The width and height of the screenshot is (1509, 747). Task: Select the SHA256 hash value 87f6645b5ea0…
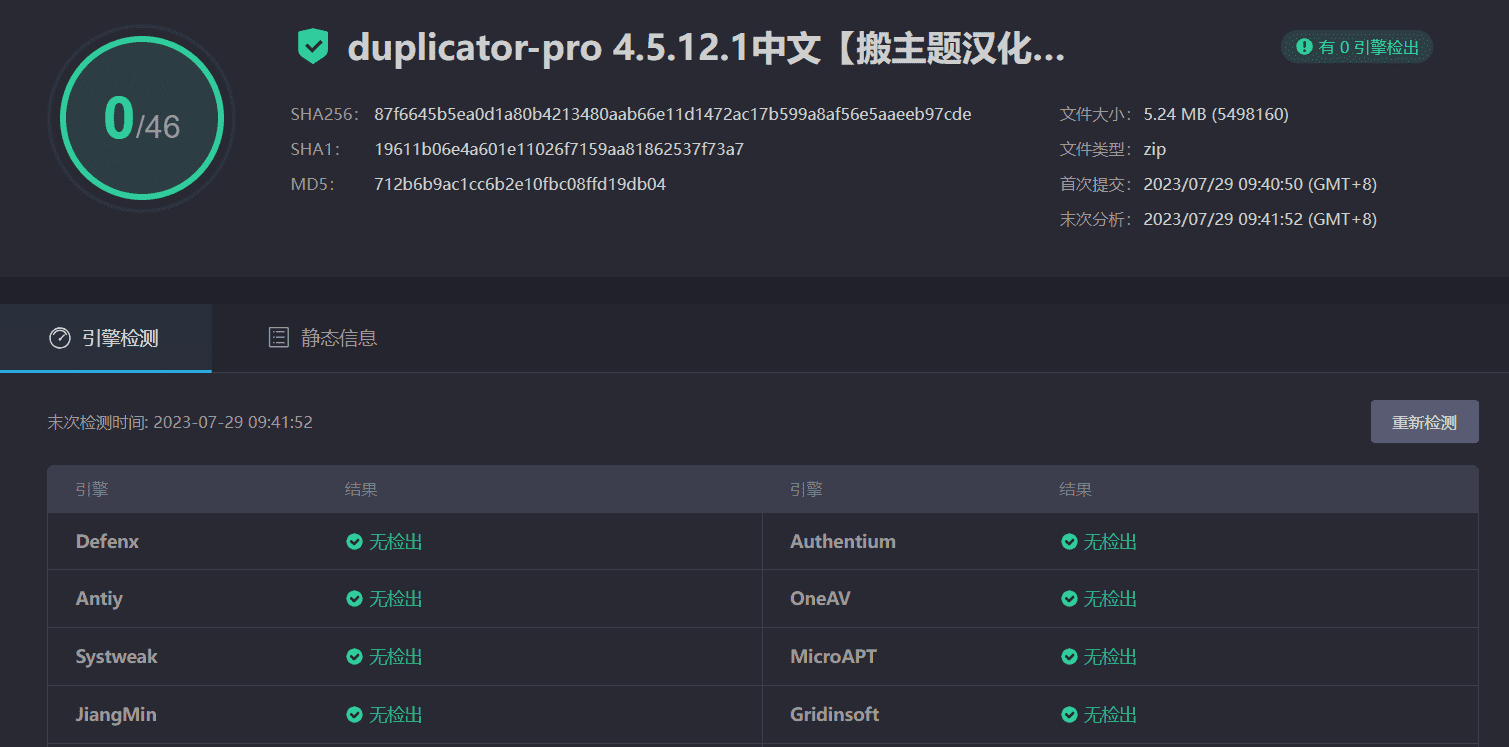(x=673, y=114)
